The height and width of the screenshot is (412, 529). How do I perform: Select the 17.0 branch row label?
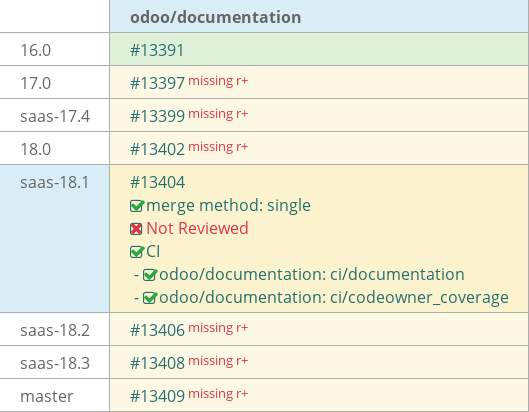click(x=35, y=83)
